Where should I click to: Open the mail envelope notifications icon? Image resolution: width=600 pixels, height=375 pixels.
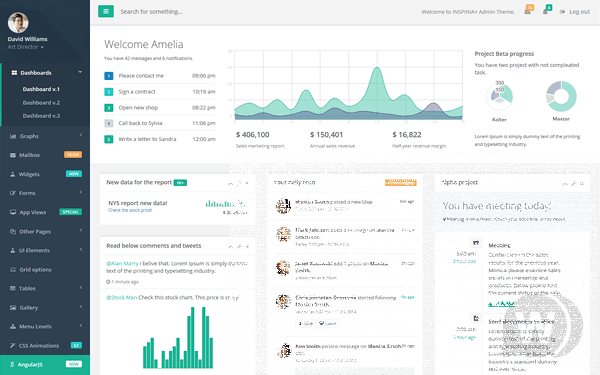click(528, 12)
